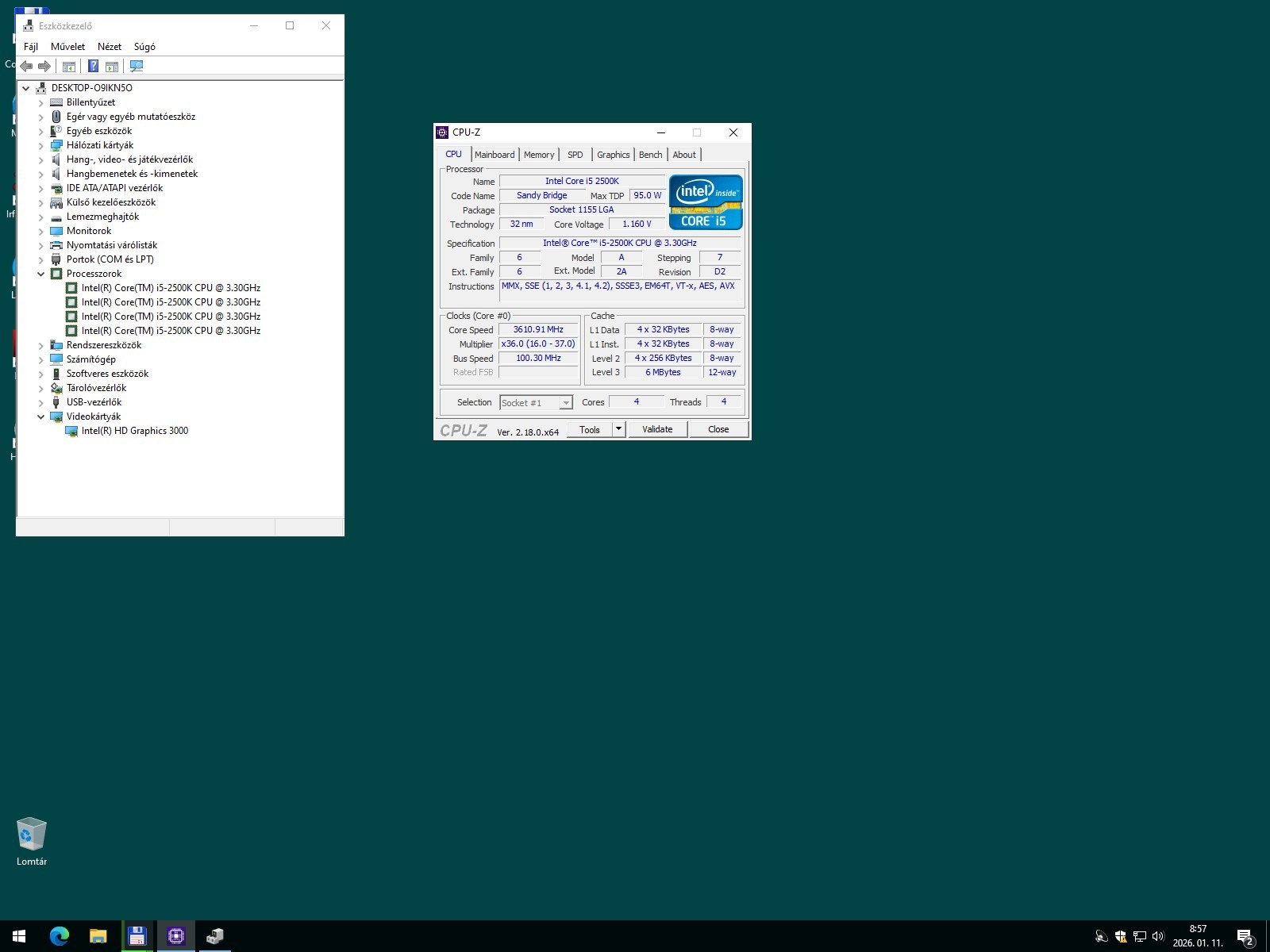Click the Close button in CPU-Z
Image resolution: width=1270 pixels, height=952 pixels.
[718, 429]
